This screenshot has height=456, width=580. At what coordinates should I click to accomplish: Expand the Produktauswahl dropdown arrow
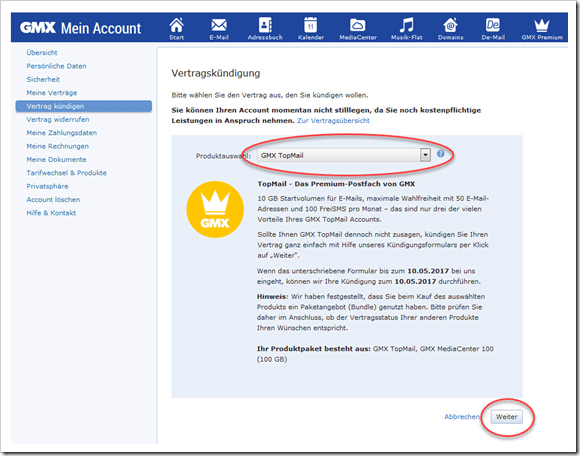coord(425,155)
